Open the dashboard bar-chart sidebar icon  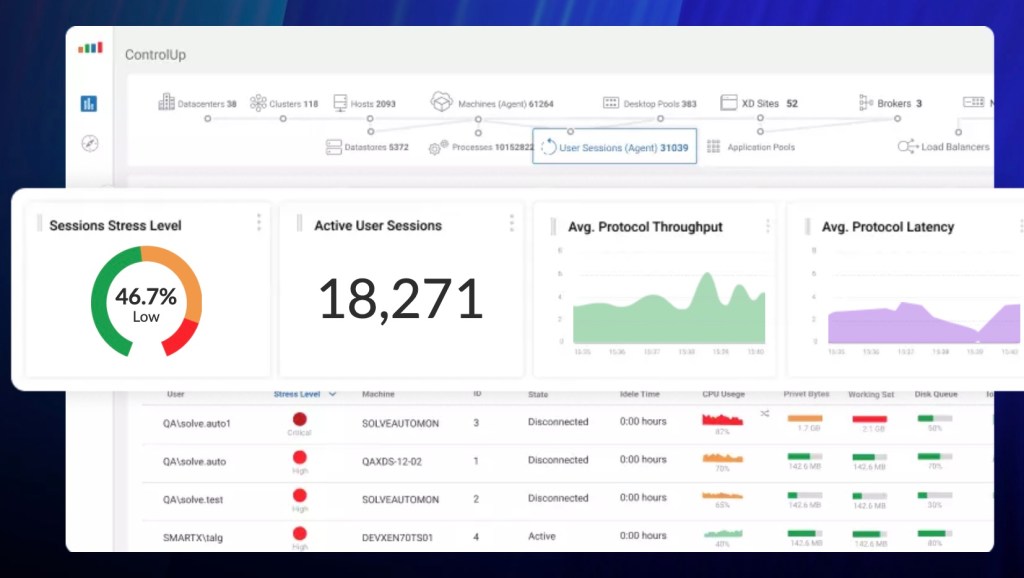pos(89,103)
